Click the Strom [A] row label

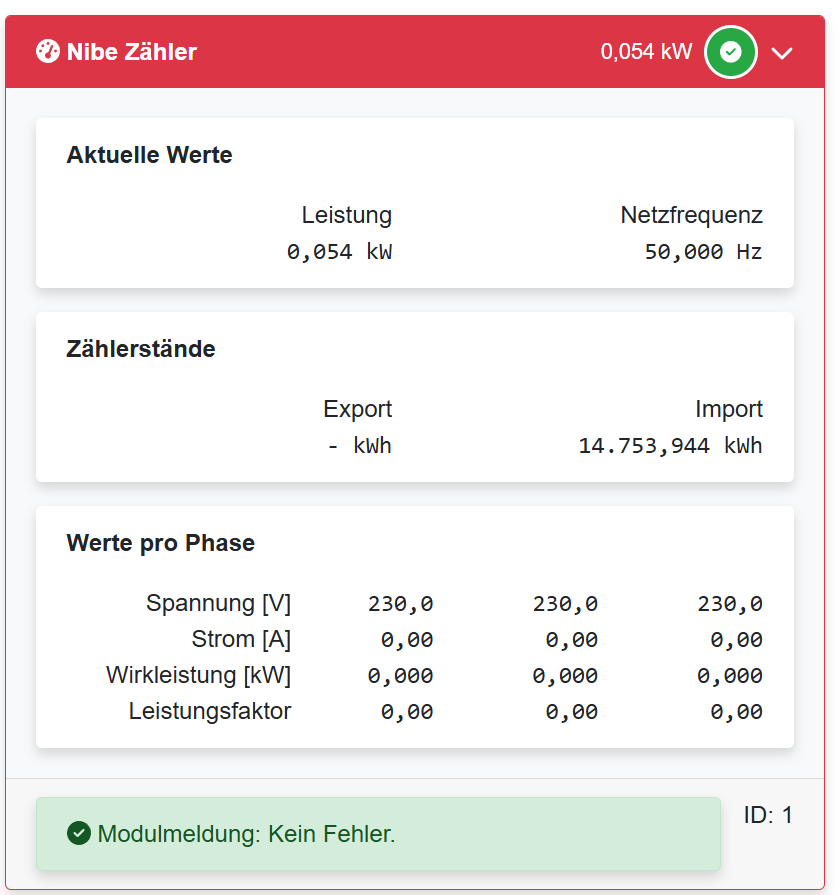pos(241,639)
